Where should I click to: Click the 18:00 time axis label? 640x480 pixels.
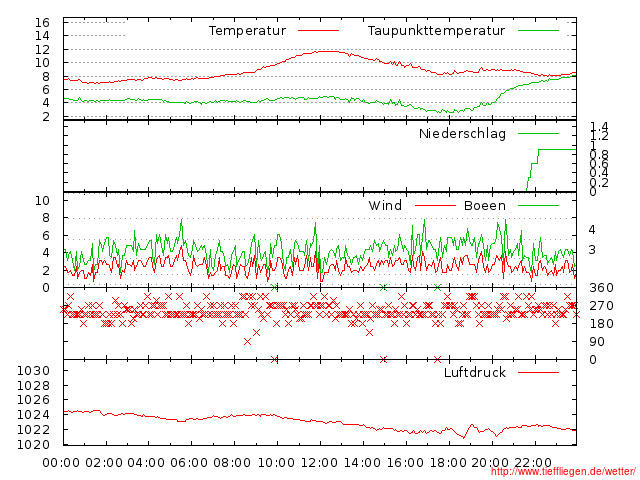(x=448, y=463)
